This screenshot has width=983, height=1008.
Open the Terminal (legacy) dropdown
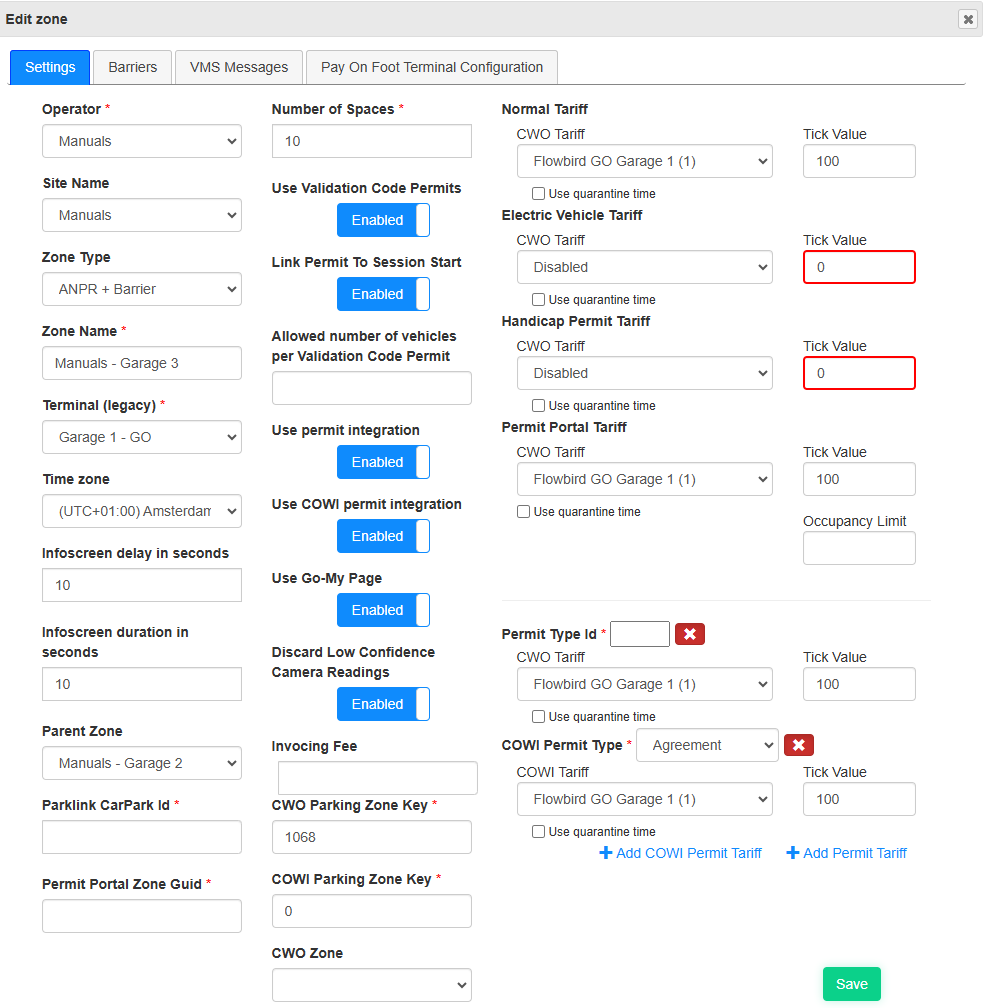coord(142,437)
